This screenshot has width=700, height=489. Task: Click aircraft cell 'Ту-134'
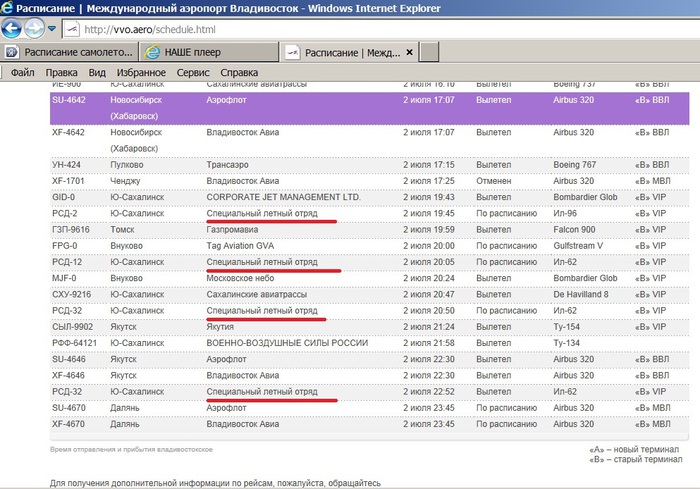[567, 343]
